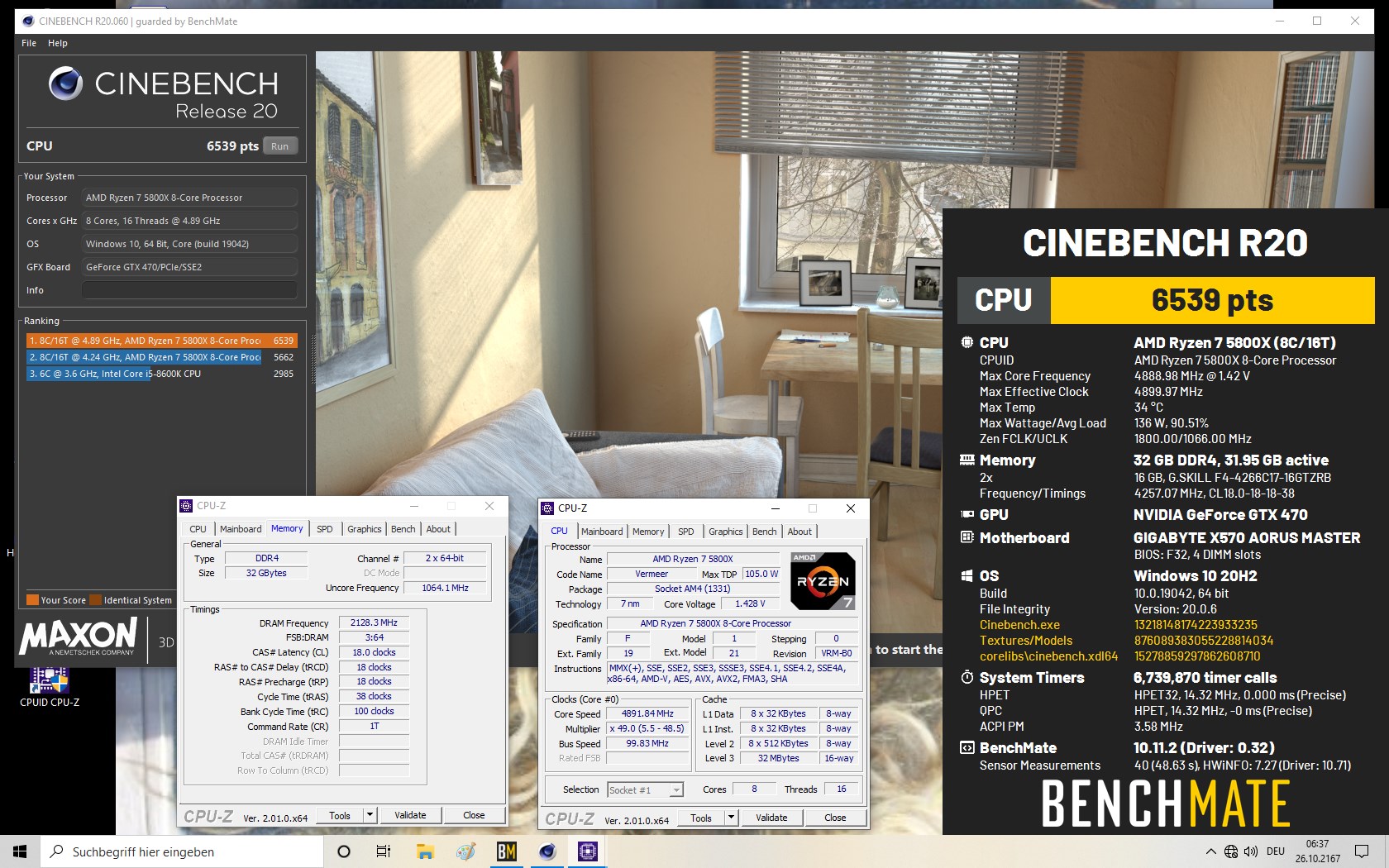The image size is (1389, 868).
Task: Open Bench tab in Memory CPU-Z window
Action: pyautogui.click(x=403, y=529)
